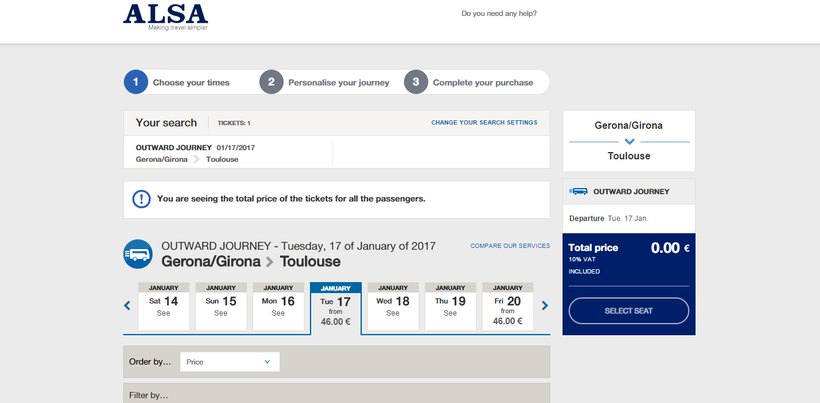The height and width of the screenshot is (403, 820).
Task: Open Change Your Search Settings link
Action: 484,123
